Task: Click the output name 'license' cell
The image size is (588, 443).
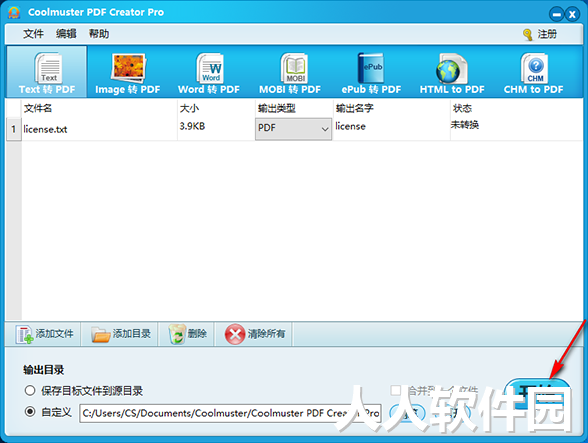Action: pos(391,129)
